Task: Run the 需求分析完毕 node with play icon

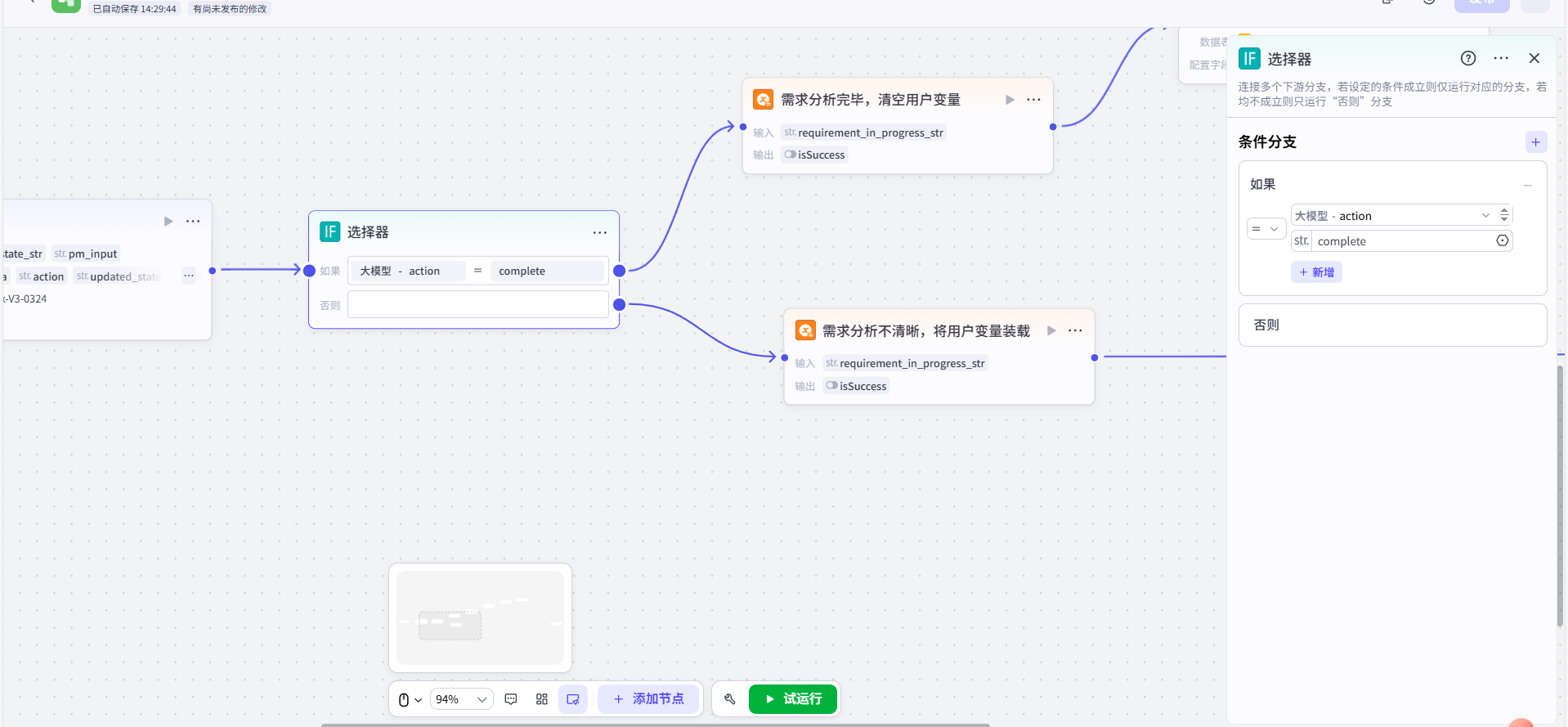Action: coord(1010,100)
